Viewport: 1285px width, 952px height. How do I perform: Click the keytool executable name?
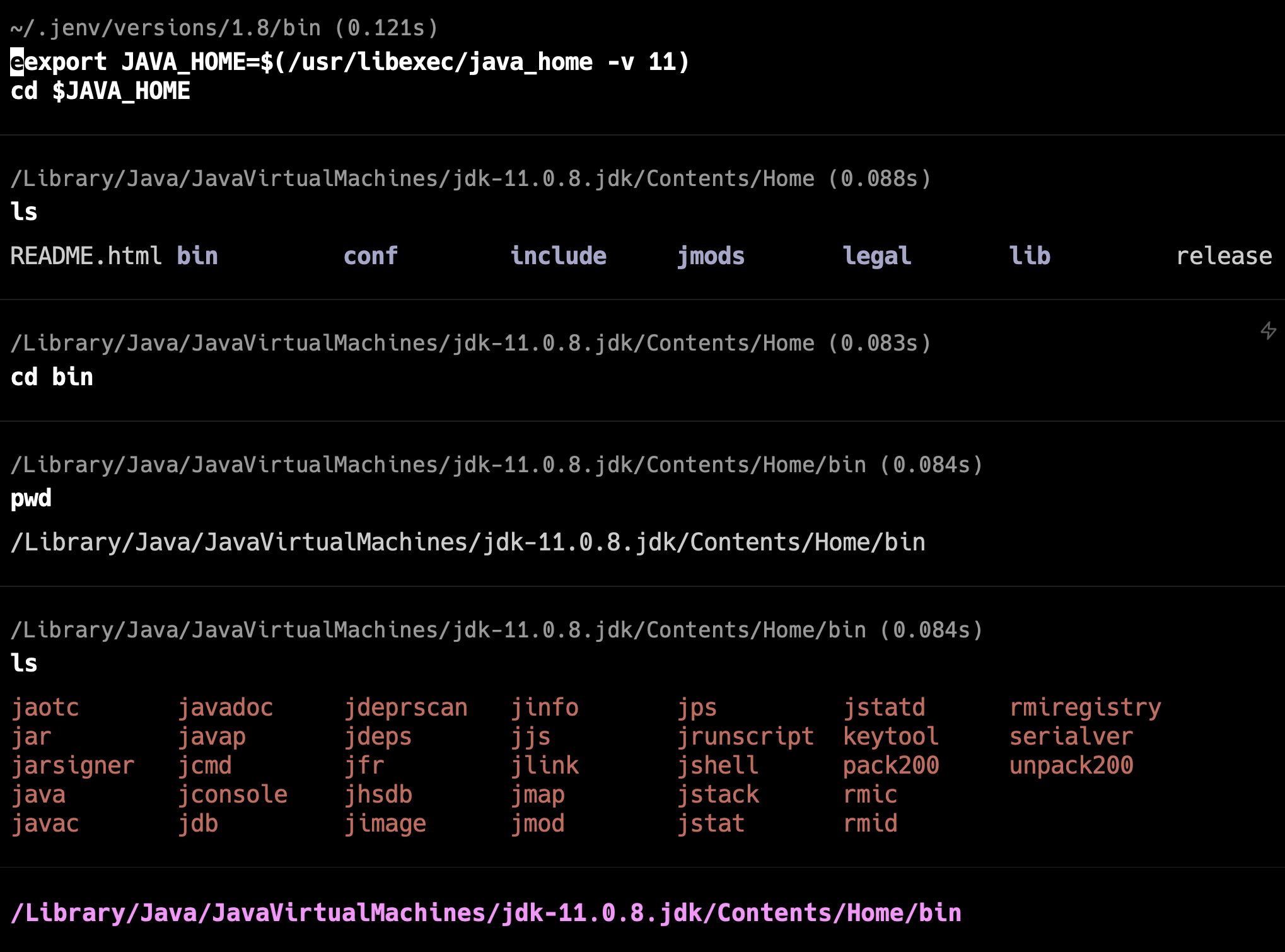pos(891,736)
